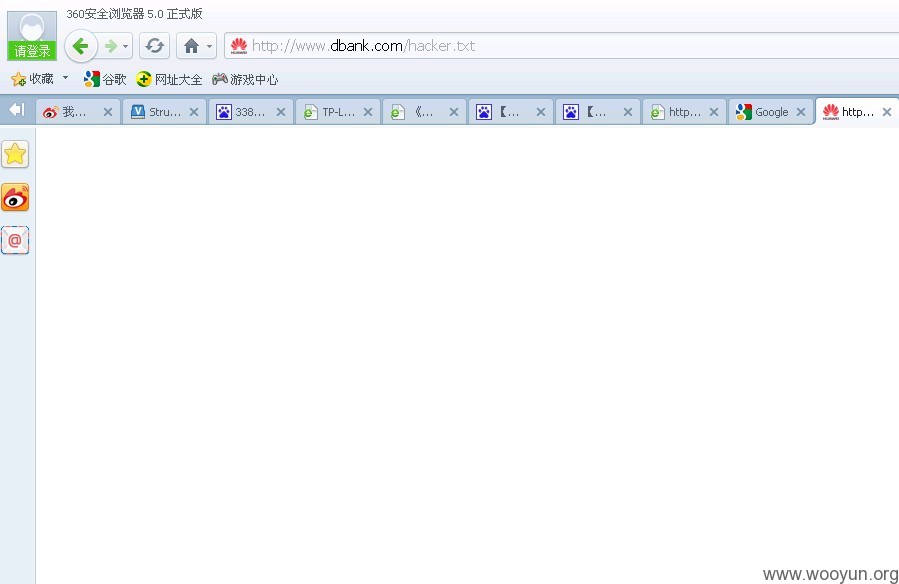Switch to the Stru... tab
The height and width of the screenshot is (584, 899).
(165, 112)
